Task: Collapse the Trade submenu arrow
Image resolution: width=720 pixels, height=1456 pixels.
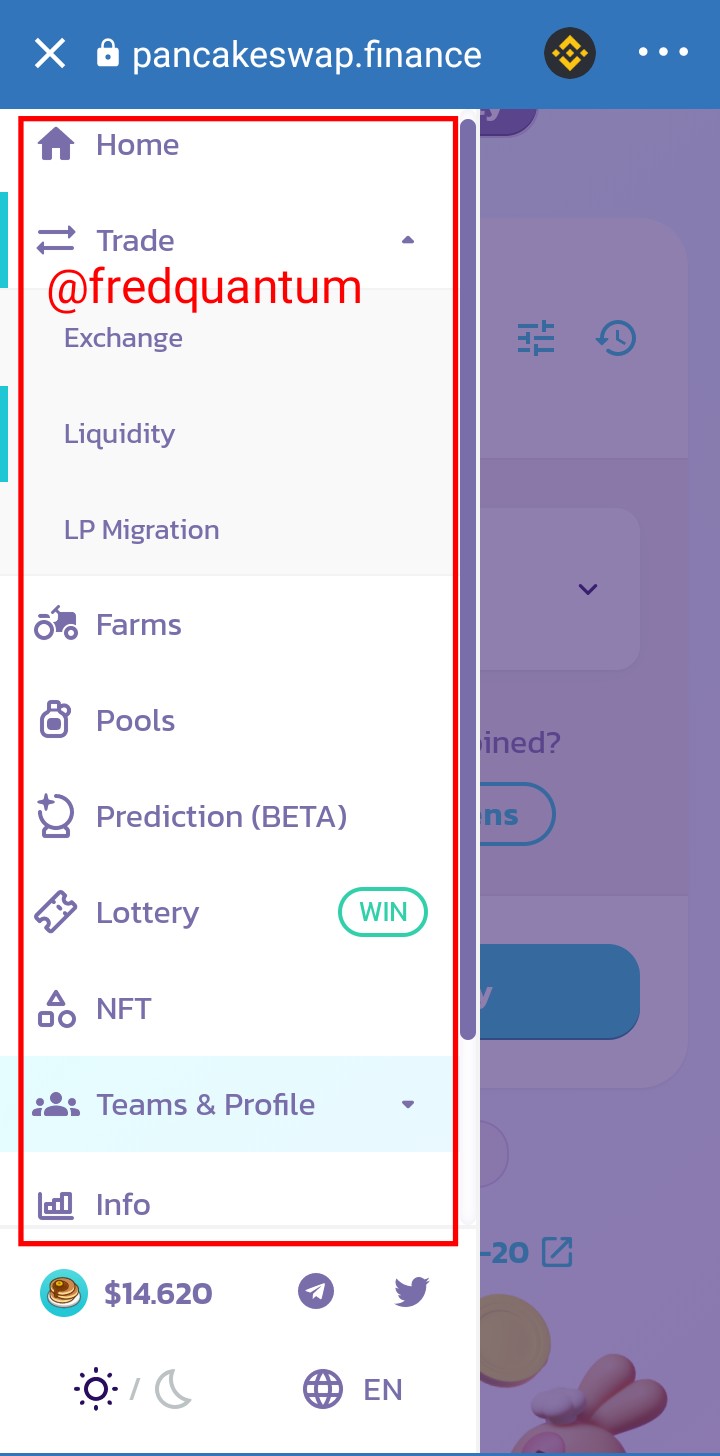Action: 407,240
